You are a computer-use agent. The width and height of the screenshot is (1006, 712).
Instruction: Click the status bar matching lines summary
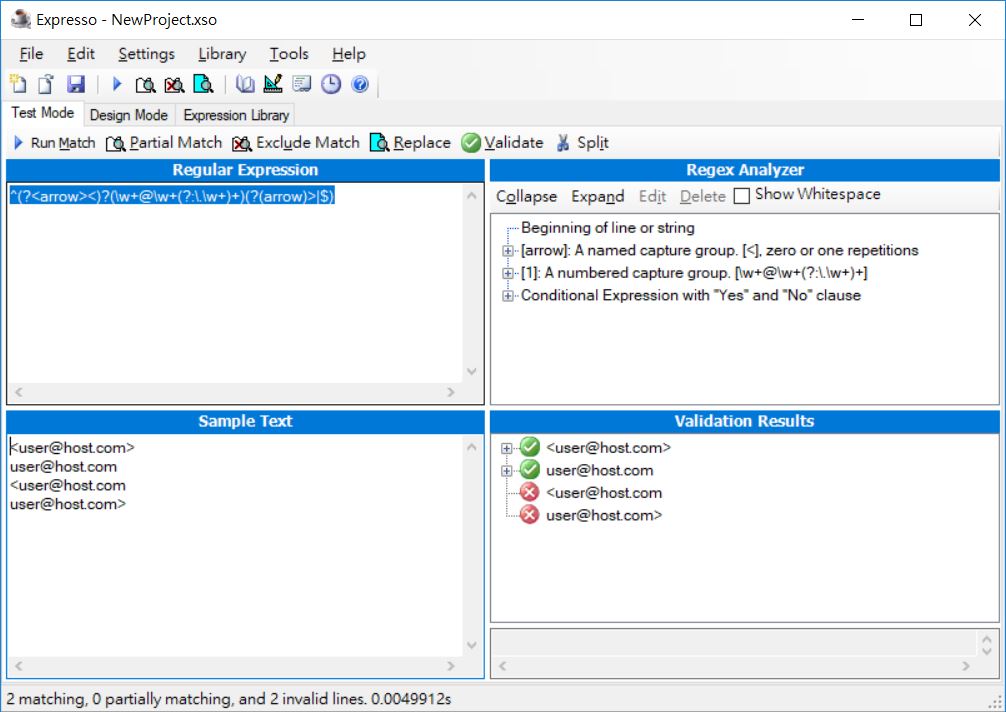[x=228, y=699]
